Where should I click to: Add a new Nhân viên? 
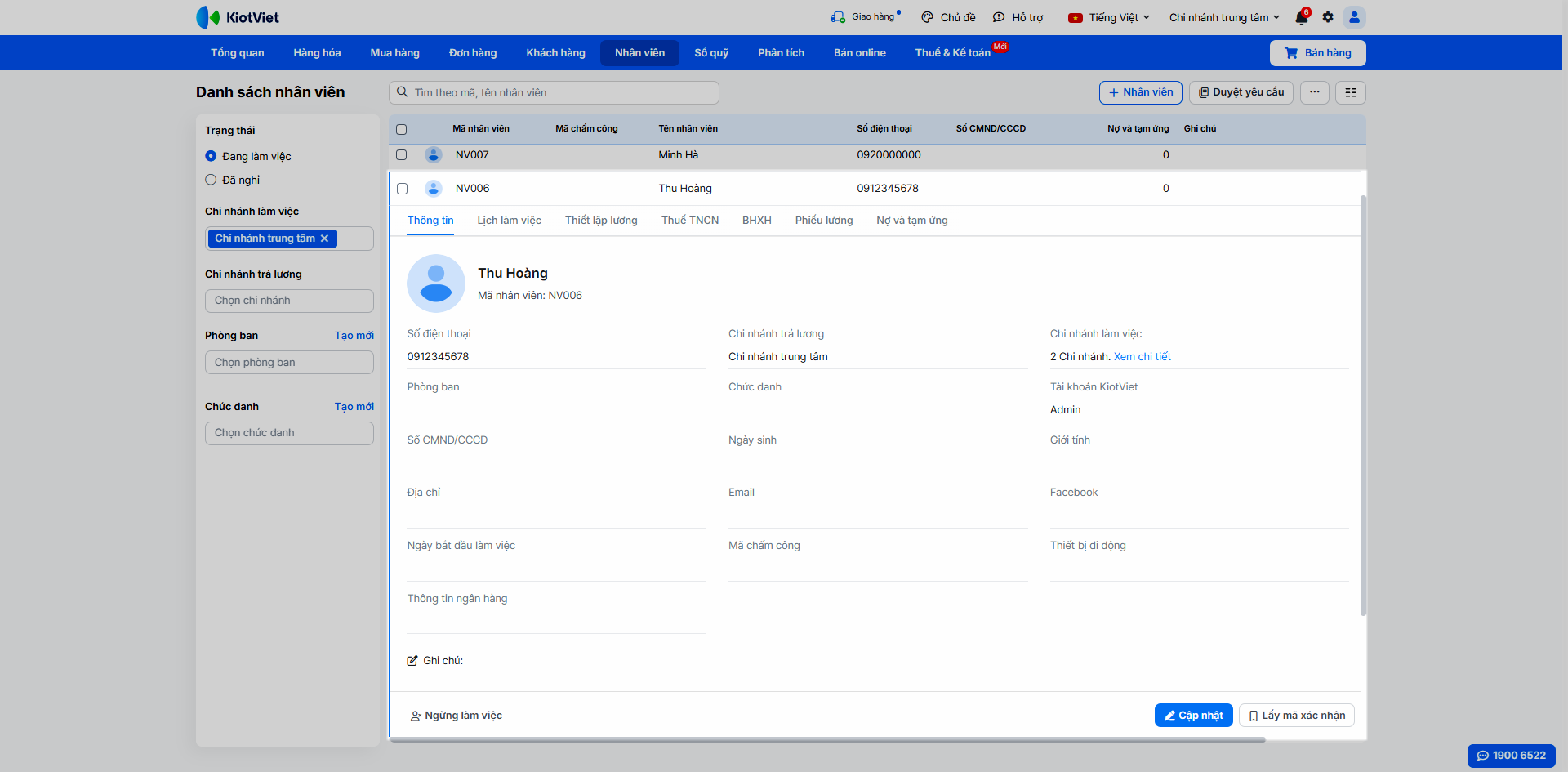[1141, 92]
